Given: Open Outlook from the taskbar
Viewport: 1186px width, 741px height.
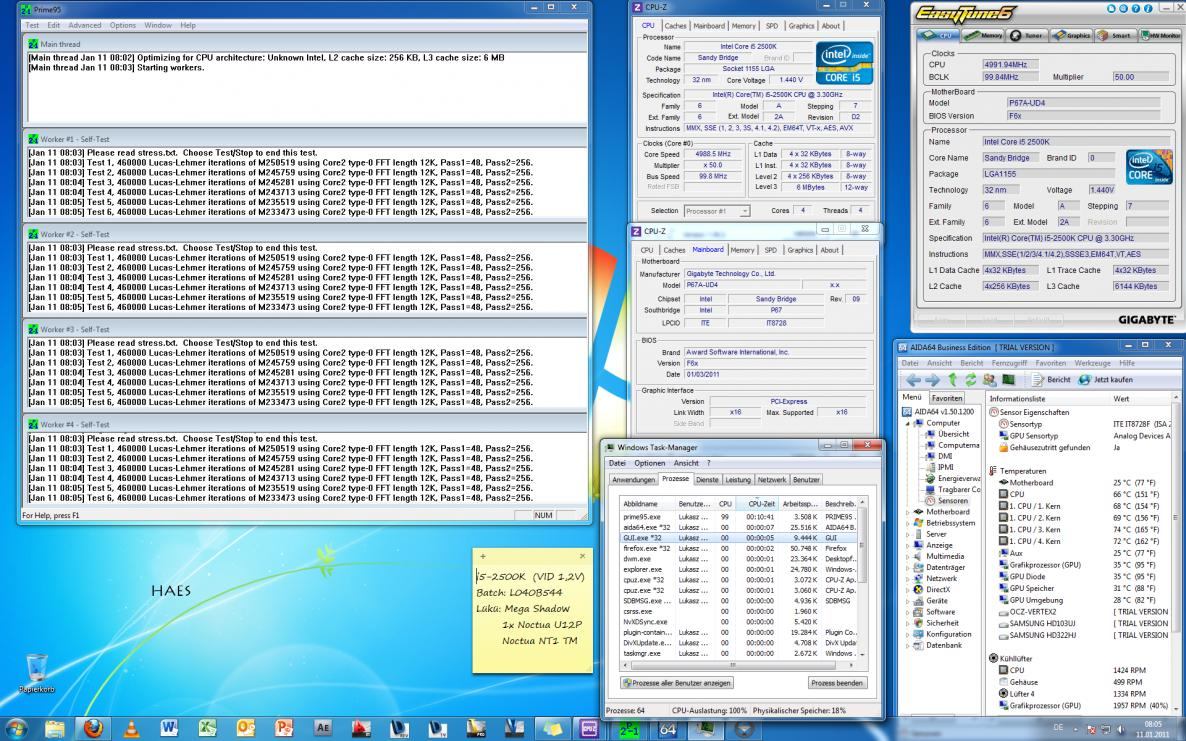Looking at the screenshot, I should (x=246, y=728).
